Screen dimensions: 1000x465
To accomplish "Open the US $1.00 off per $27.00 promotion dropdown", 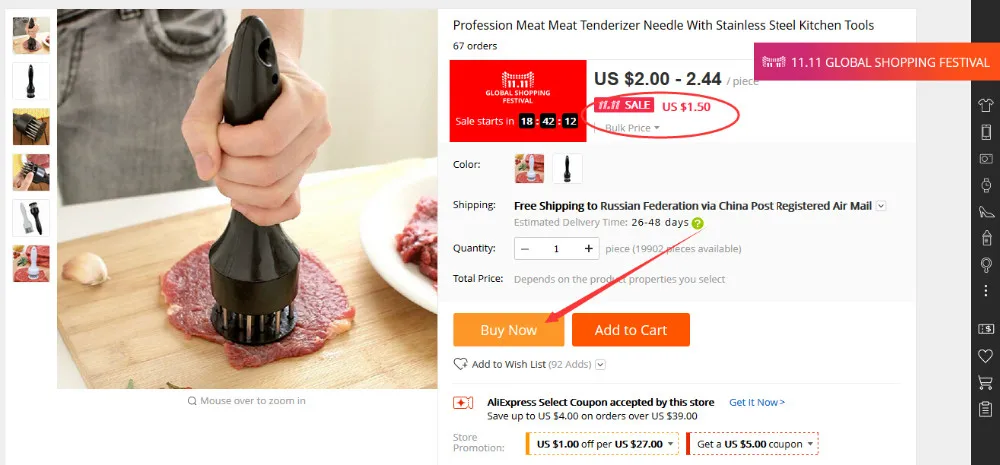I will point(603,444).
